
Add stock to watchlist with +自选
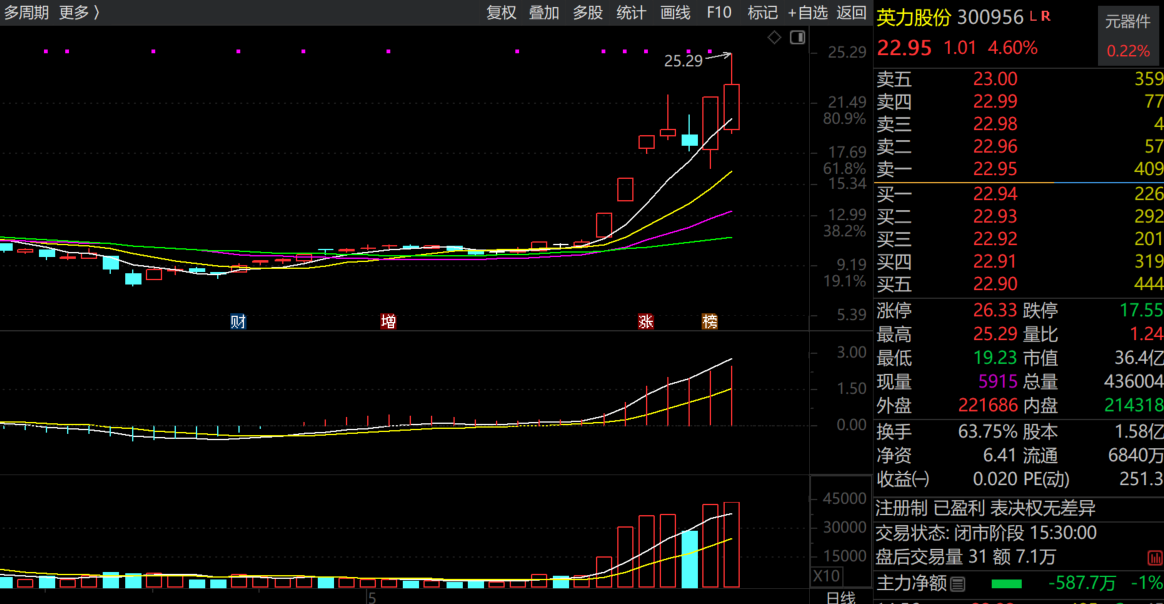pos(808,13)
